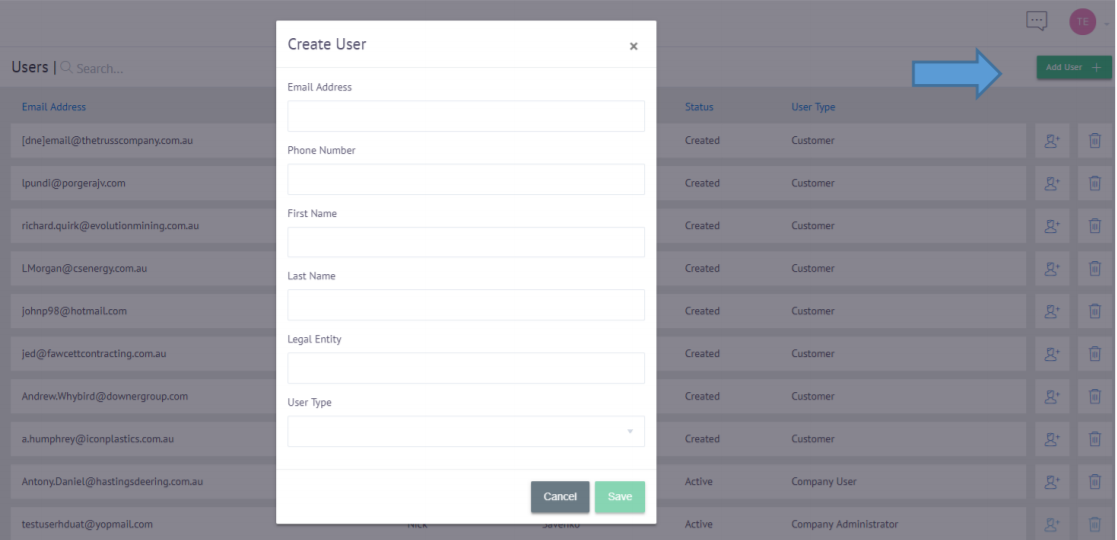
Task: Click trash icon for LMorgan@csenergy.com.au row
Action: pyautogui.click(x=1094, y=268)
